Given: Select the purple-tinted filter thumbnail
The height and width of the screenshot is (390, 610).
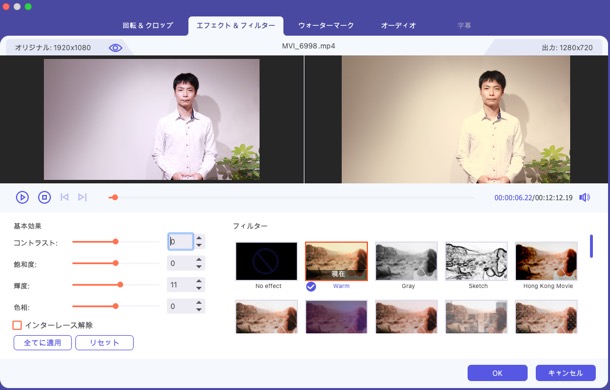Looking at the screenshot, I should tap(337, 317).
